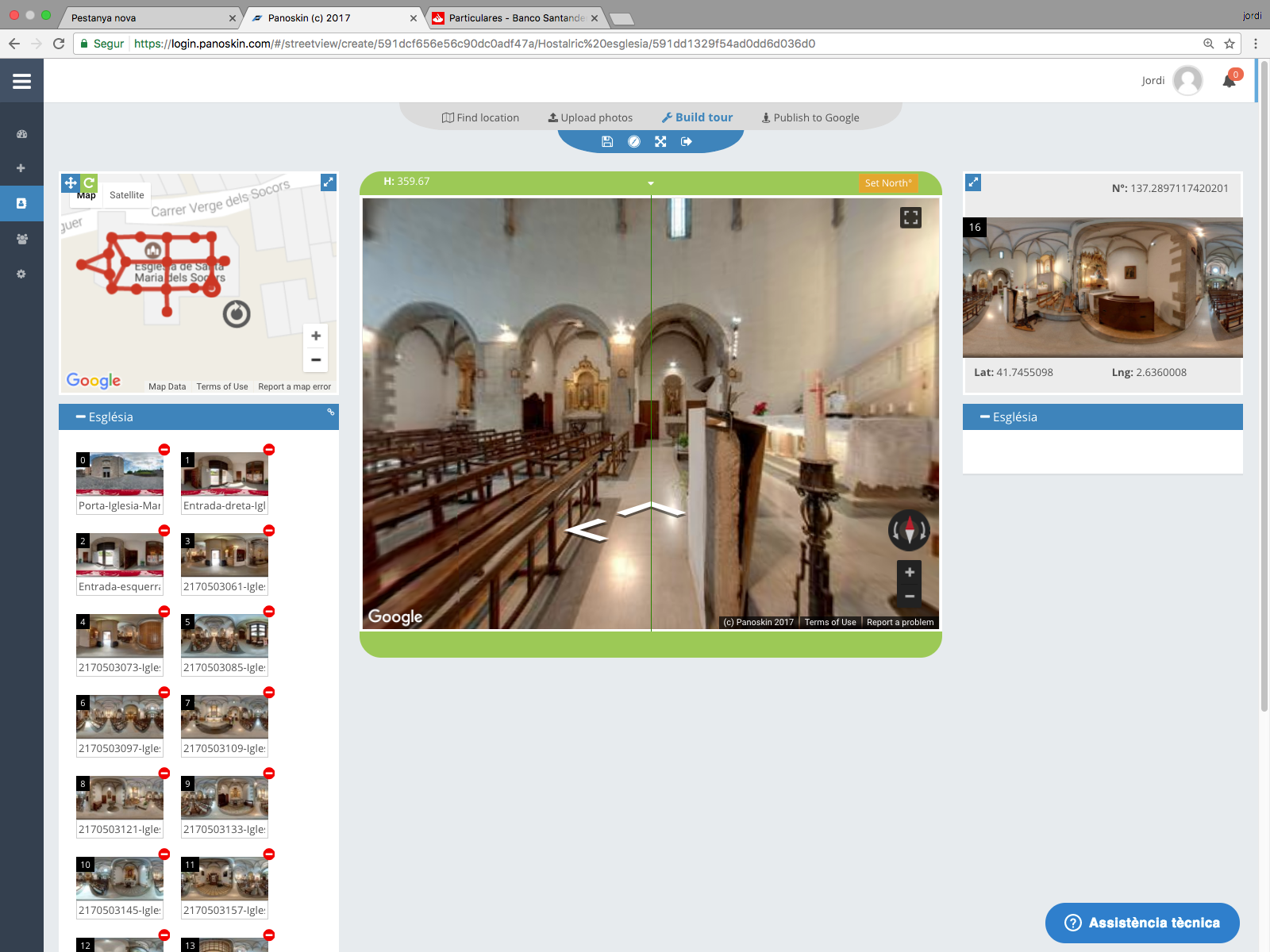
Task: Remove the 2170503109-Igle photo
Action: [x=269, y=693]
